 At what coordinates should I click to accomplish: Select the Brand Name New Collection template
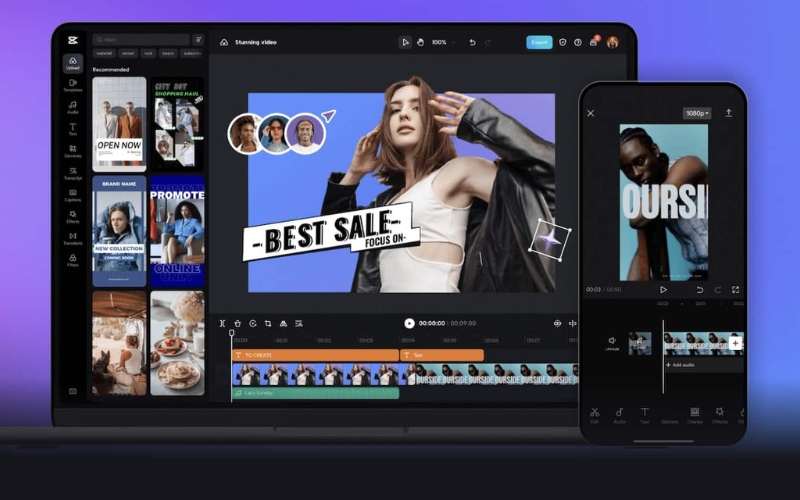(119, 231)
